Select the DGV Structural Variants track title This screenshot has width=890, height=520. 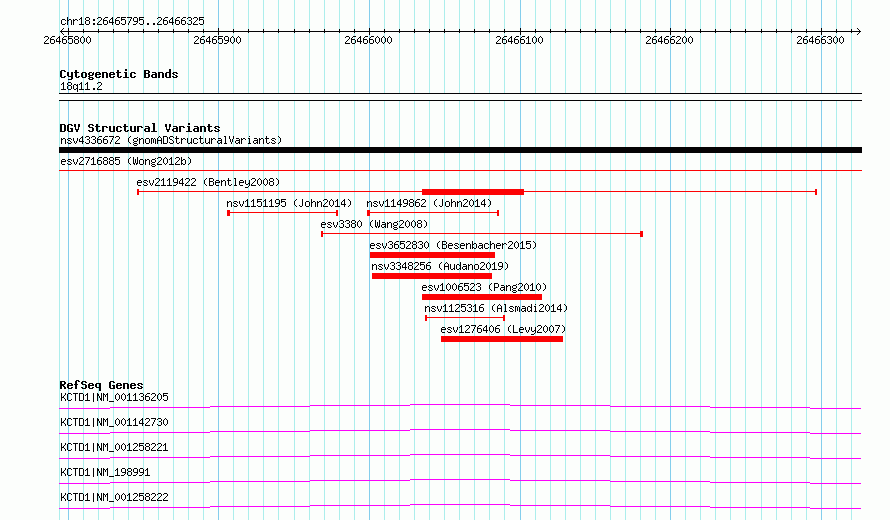tap(140, 128)
